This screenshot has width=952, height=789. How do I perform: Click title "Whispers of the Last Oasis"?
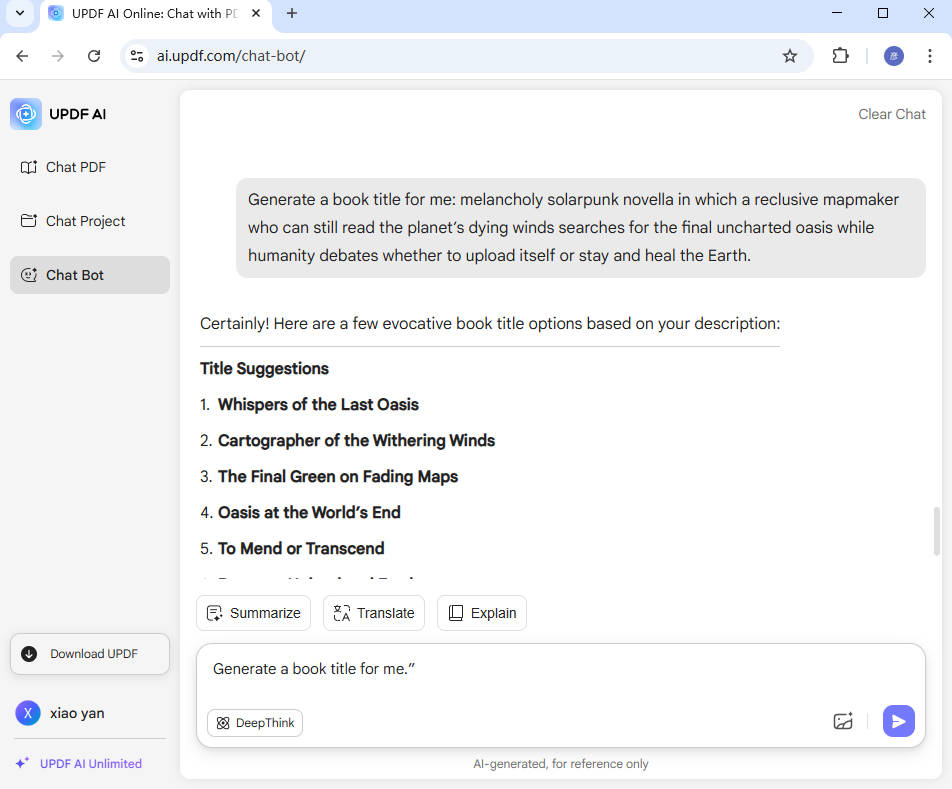(x=318, y=404)
